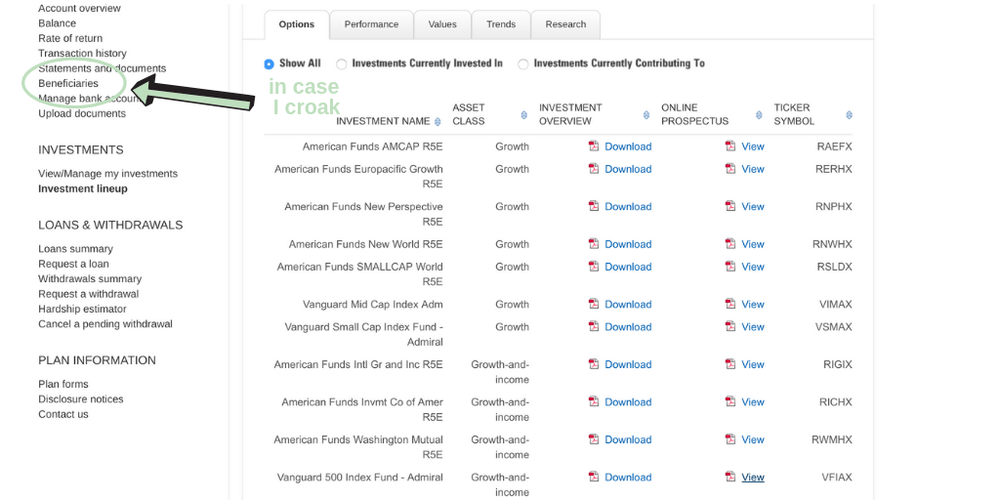The height and width of the screenshot is (500, 1000).
Task: Click prospectus PDF icon for RERHX
Action: pos(730,168)
